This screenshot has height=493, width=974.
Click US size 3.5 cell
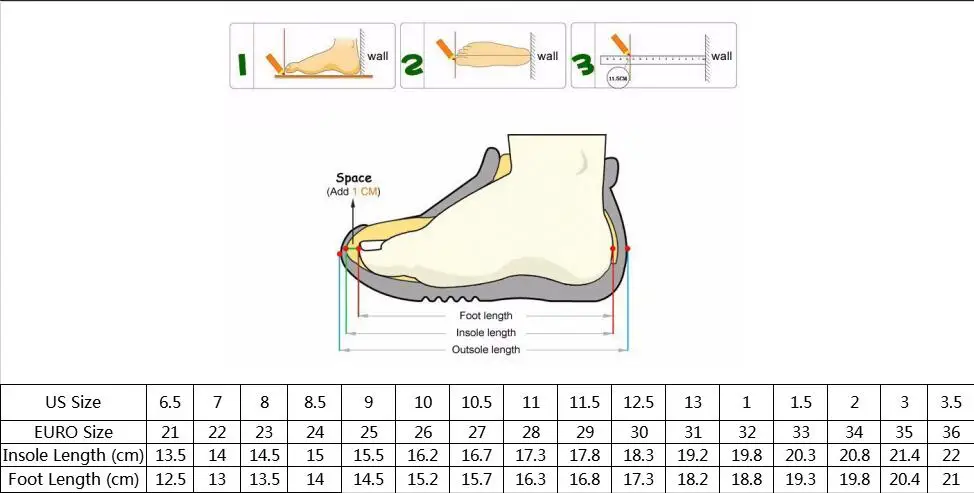[951, 402]
